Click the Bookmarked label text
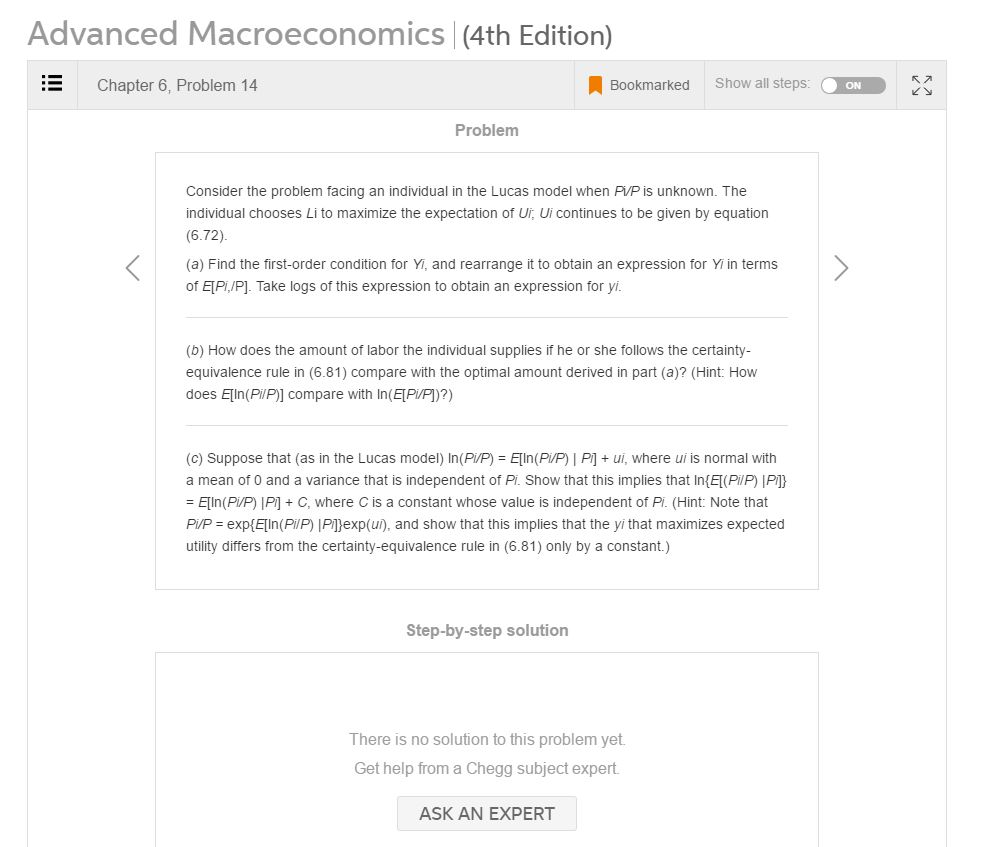Viewport: 984px width, 847px height. (x=650, y=85)
